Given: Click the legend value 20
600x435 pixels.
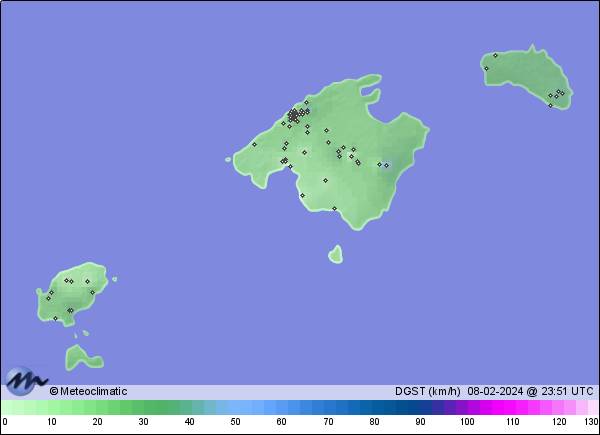Looking at the screenshot, I should [x=97, y=422].
